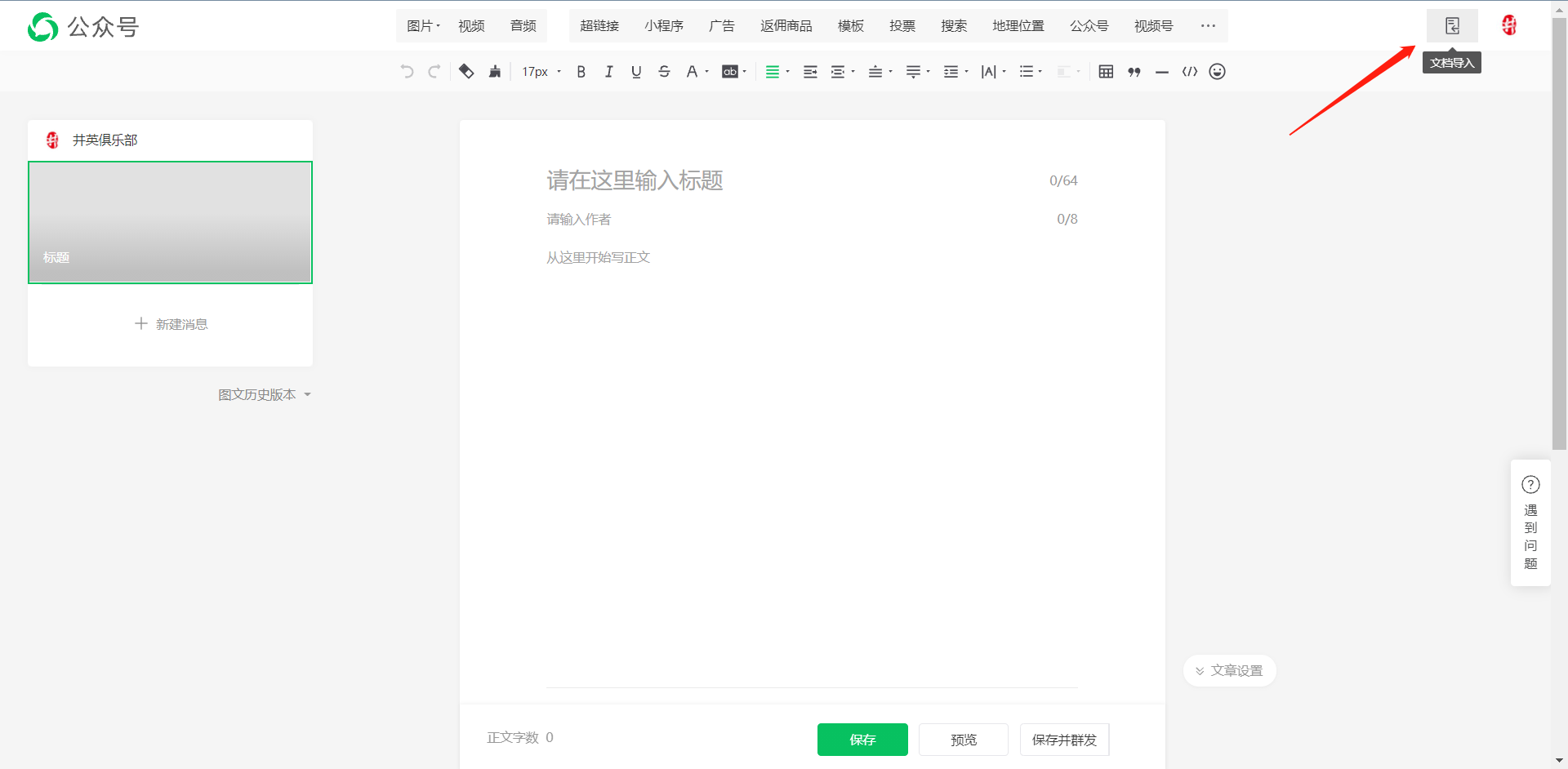Image resolution: width=1568 pixels, height=769 pixels.
Task: Expand the 文章设置 panel
Action: click(1229, 671)
